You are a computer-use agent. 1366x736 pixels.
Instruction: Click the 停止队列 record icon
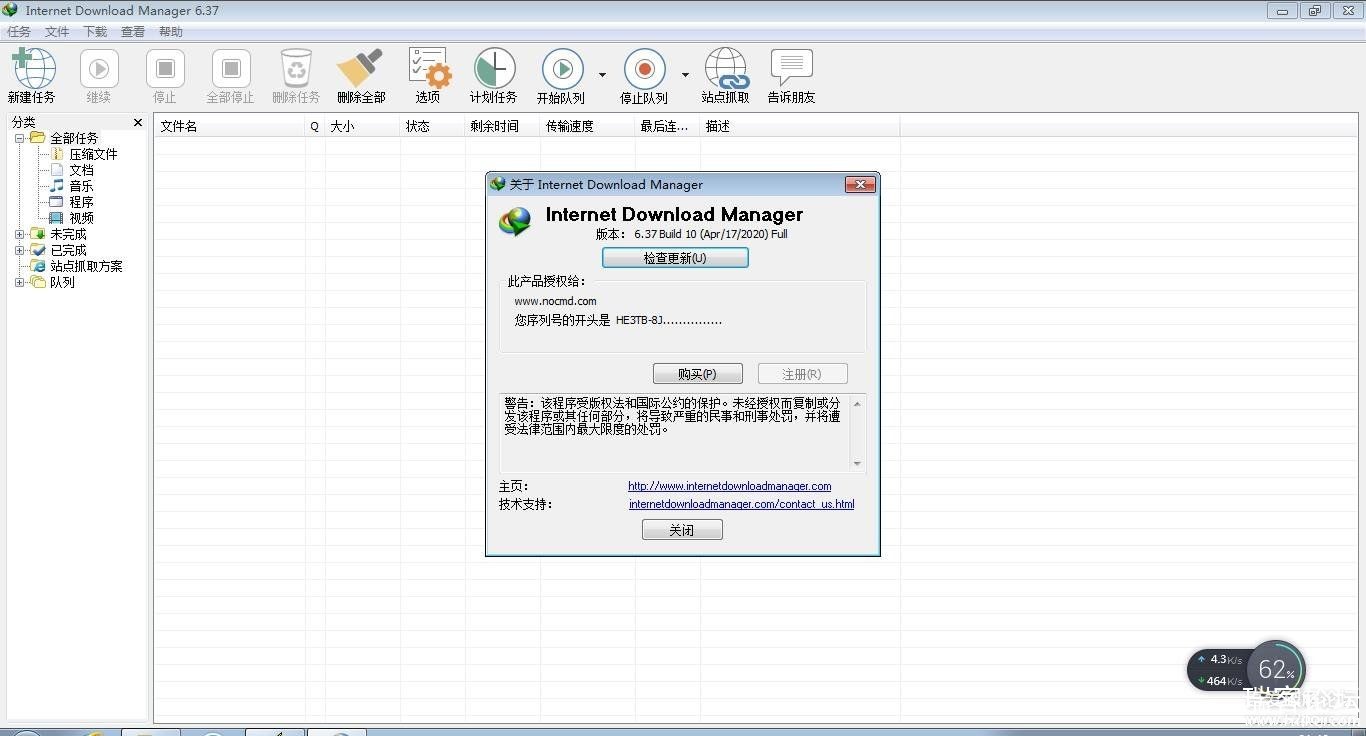click(x=645, y=69)
